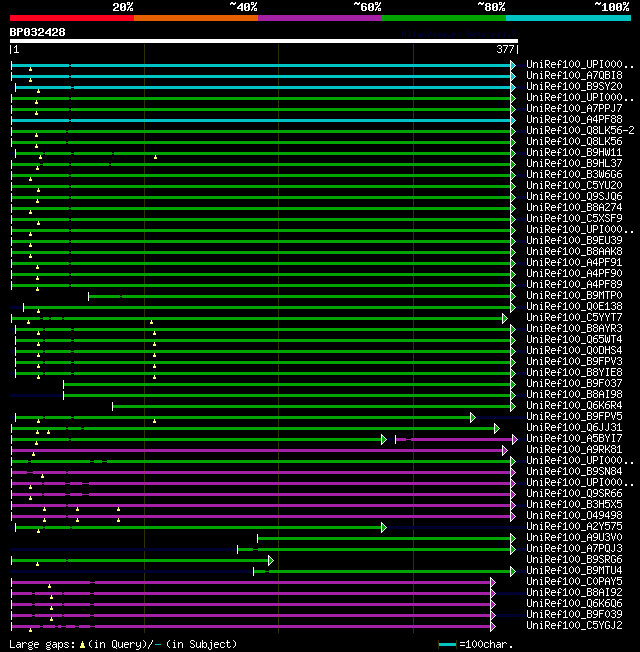Click the arrowhead ending the Q6JJ31 alignment
The width and height of the screenshot is (640, 652).
pyautogui.click(x=496, y=428)
